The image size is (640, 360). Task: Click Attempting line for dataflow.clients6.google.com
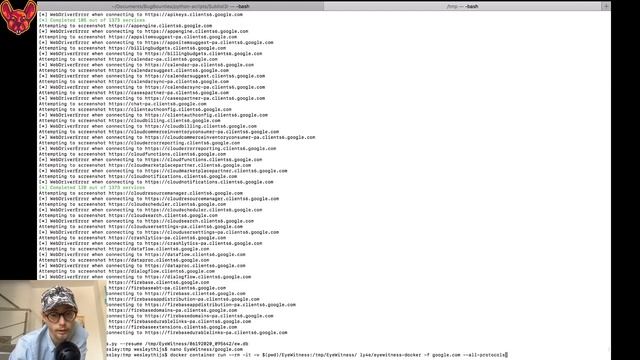[124, 249]
